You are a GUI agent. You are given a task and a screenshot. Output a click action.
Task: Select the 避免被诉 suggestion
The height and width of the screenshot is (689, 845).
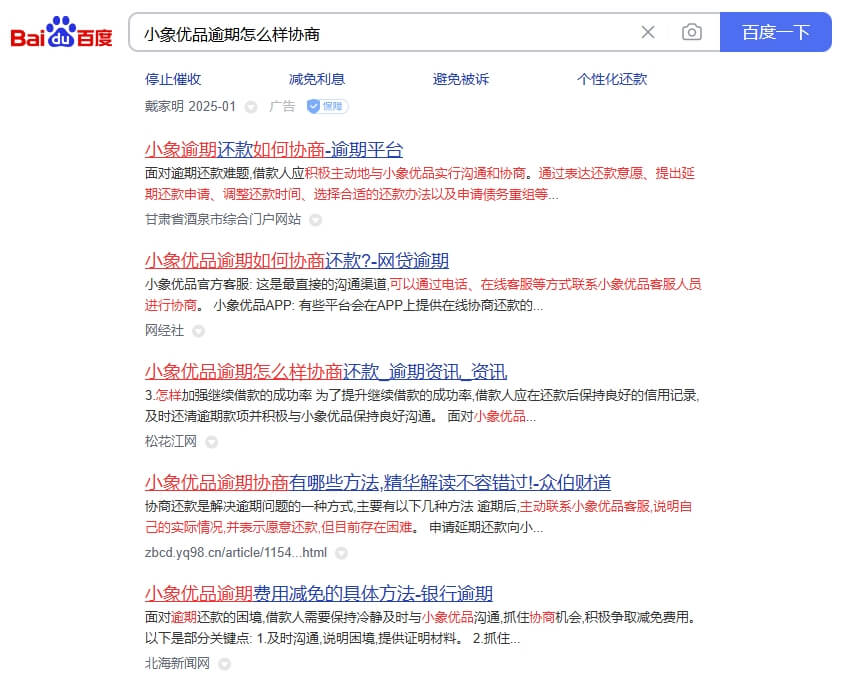pos(461,79)
